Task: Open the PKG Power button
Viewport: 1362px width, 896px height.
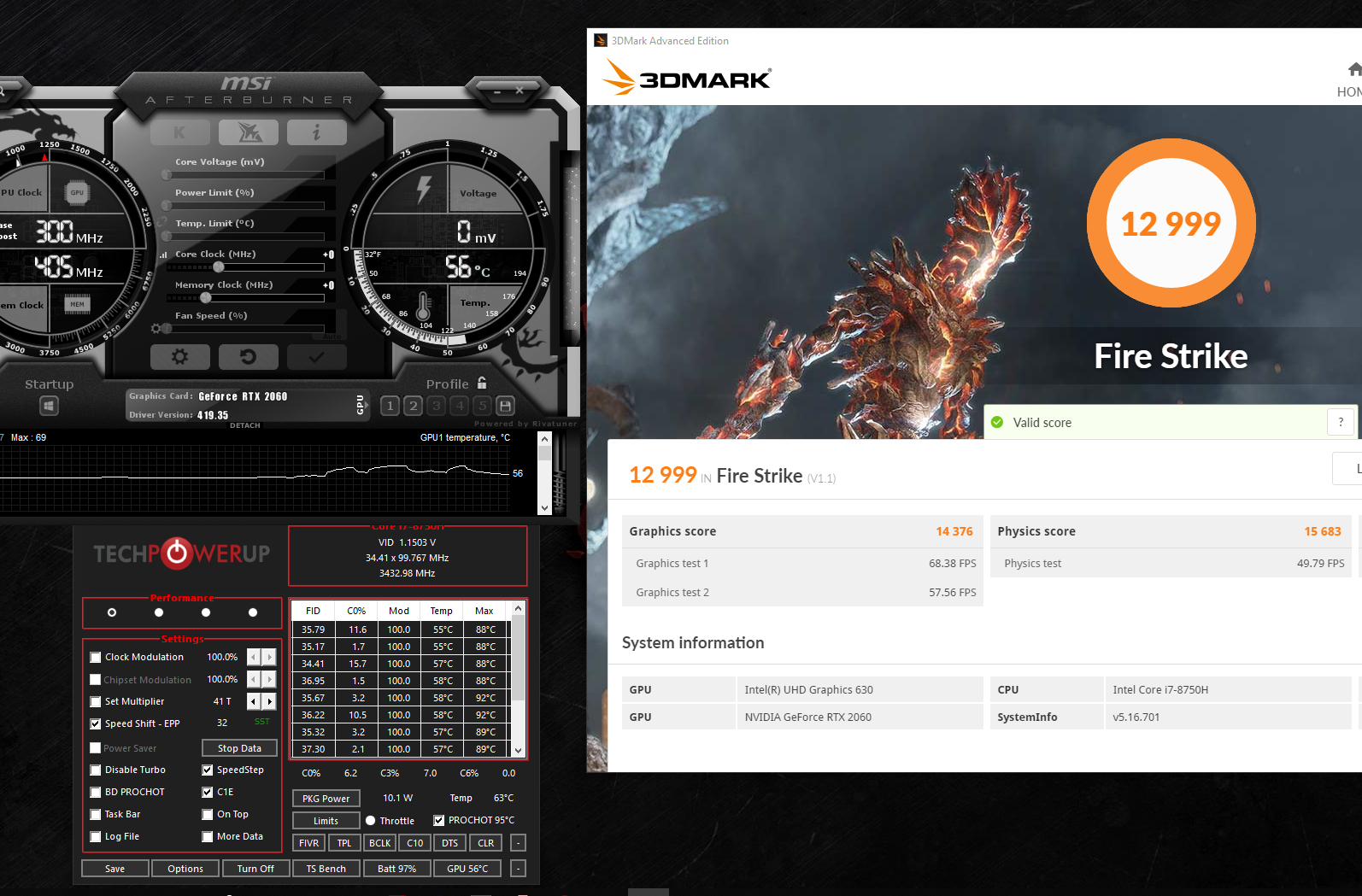Action: coord(326,799)
